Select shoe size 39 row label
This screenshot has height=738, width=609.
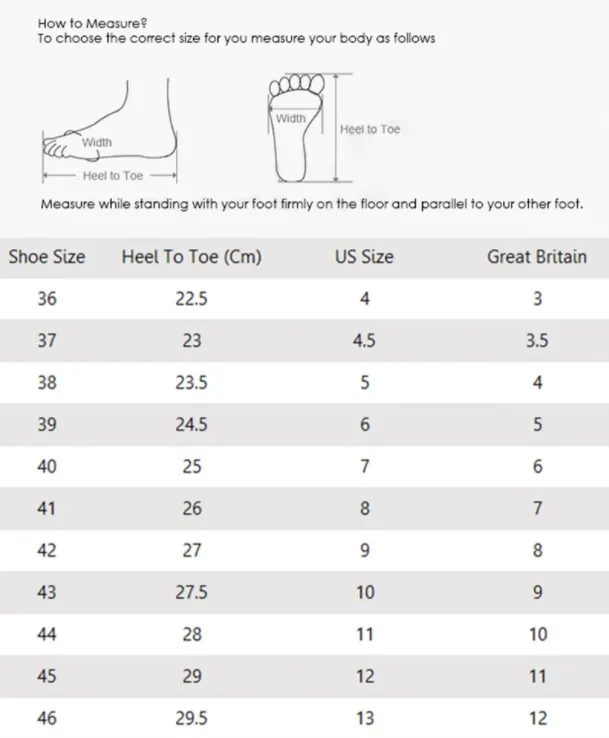pyautogui.click(x=47, y=424)
